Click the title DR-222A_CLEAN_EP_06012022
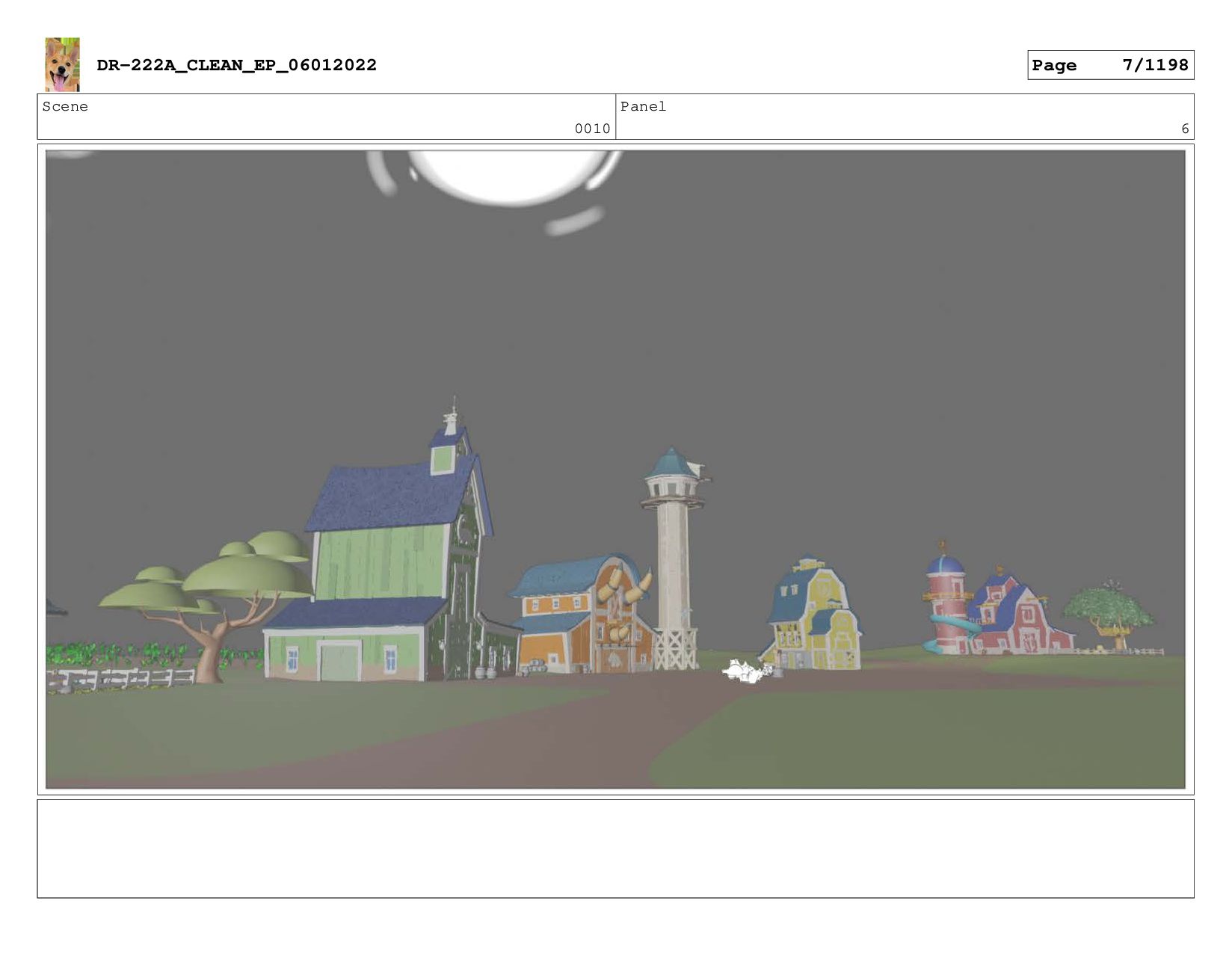 point(236,65)
